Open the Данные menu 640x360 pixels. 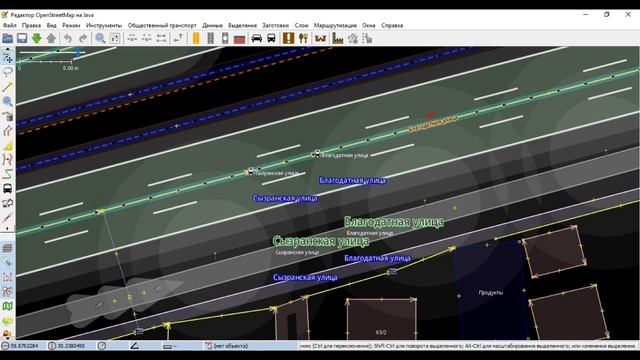(x=212, y=25)
